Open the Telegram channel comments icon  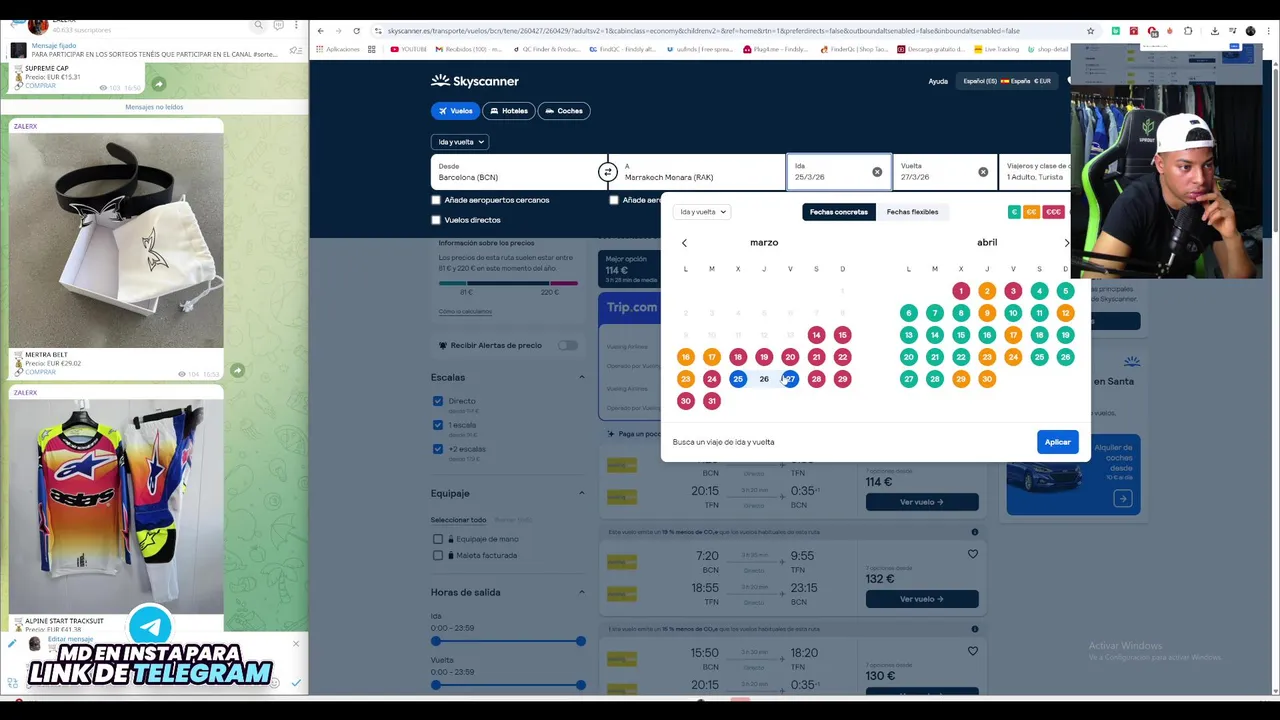pyautogui.click(x=278, y=25)
